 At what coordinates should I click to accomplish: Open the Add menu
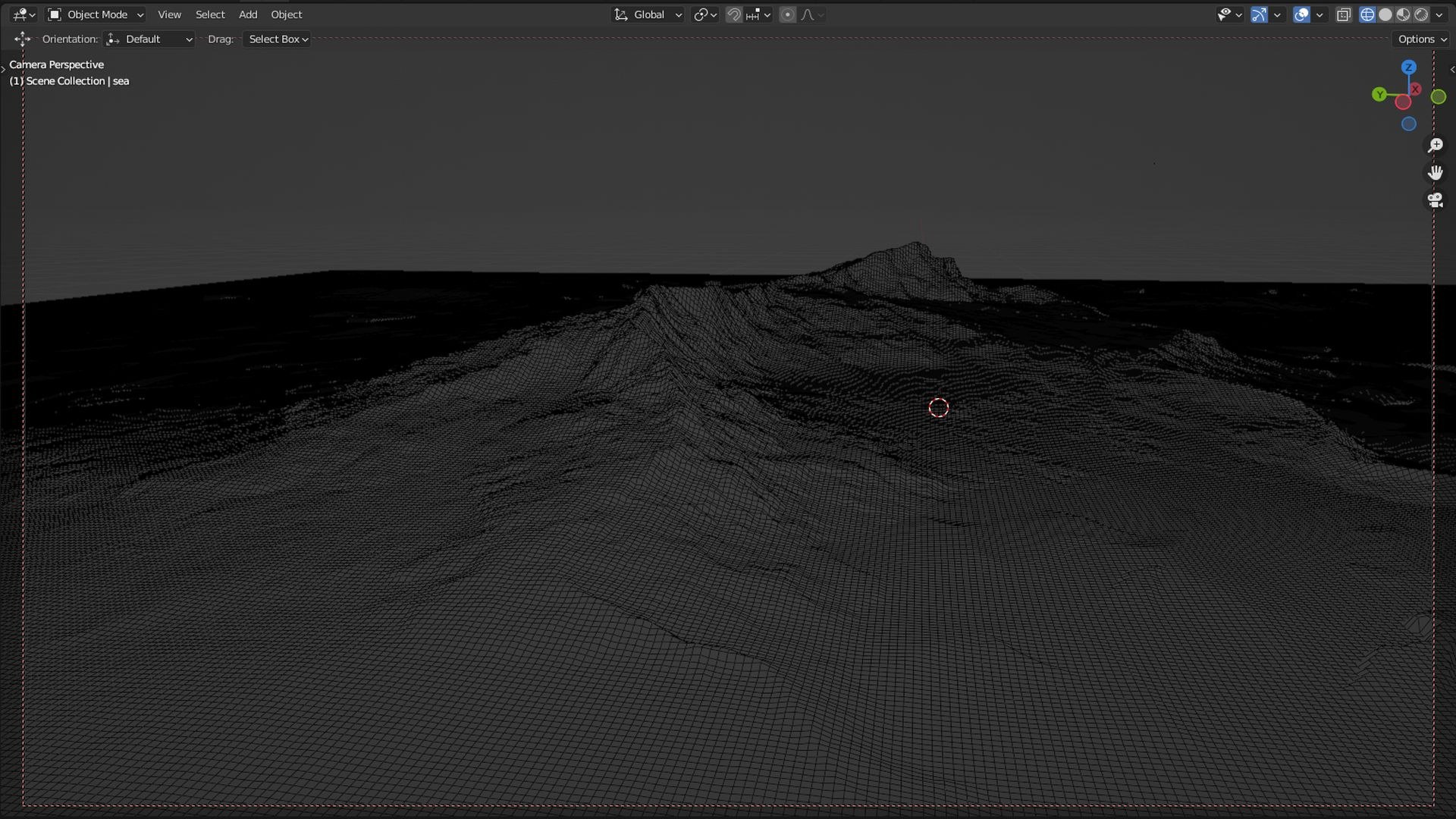[x=248, y=14]
